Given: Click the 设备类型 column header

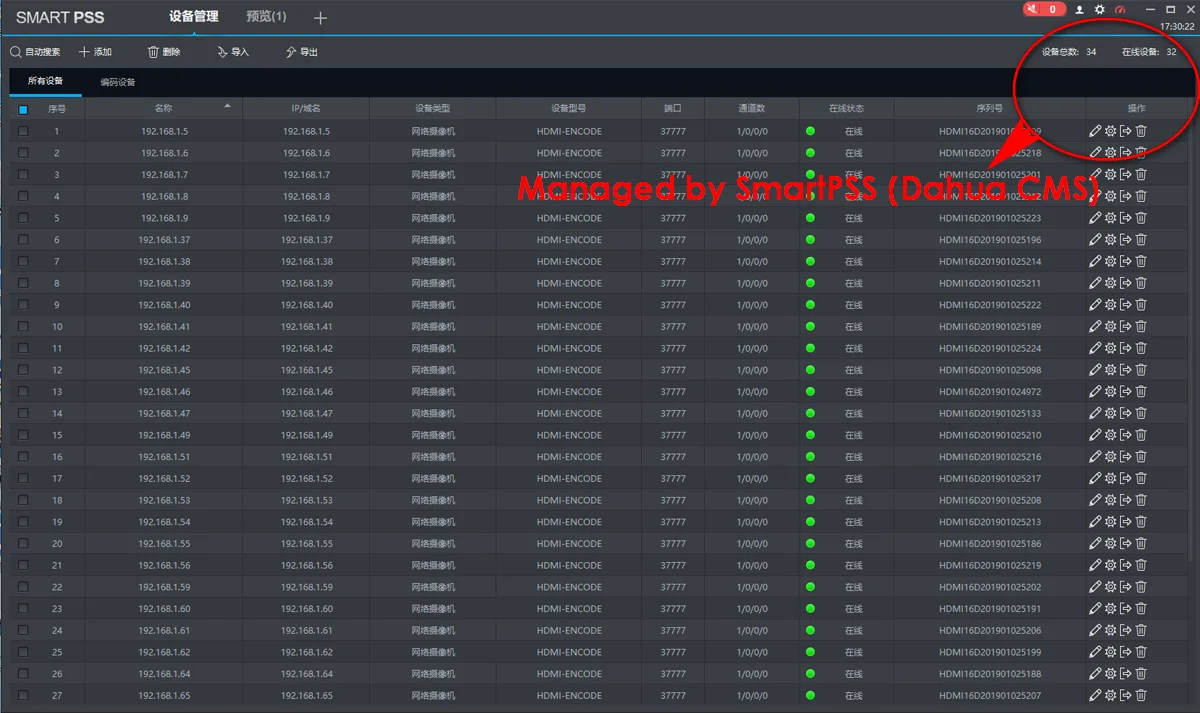Looking at the screenshot, I should pos(433,108).
